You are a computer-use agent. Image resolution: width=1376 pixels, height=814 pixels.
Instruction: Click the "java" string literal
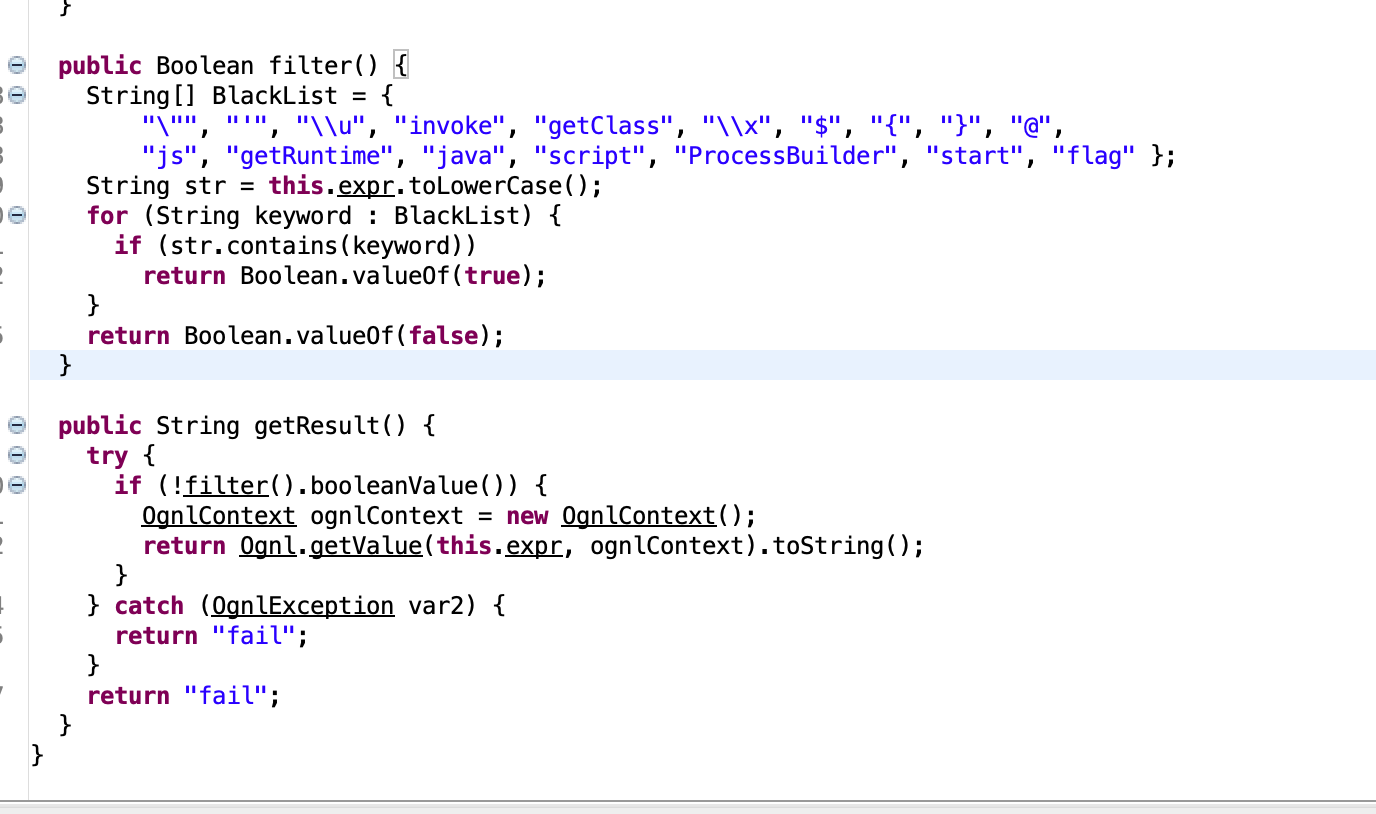464,156
